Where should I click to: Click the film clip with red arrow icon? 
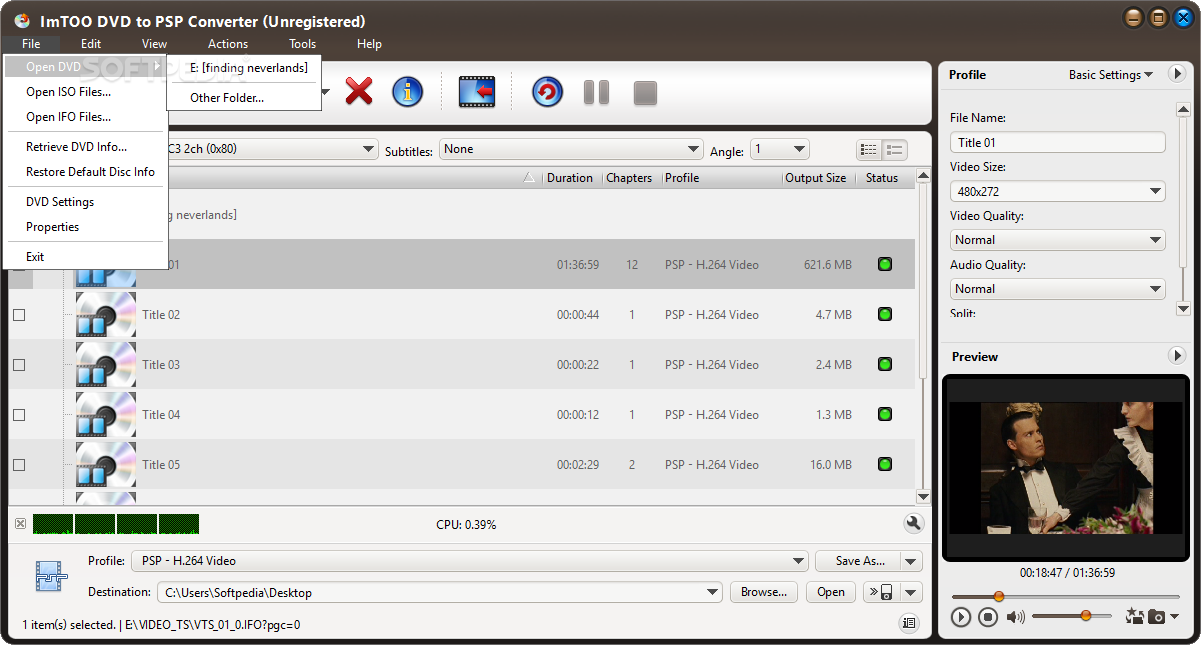(x=477, y=92)
